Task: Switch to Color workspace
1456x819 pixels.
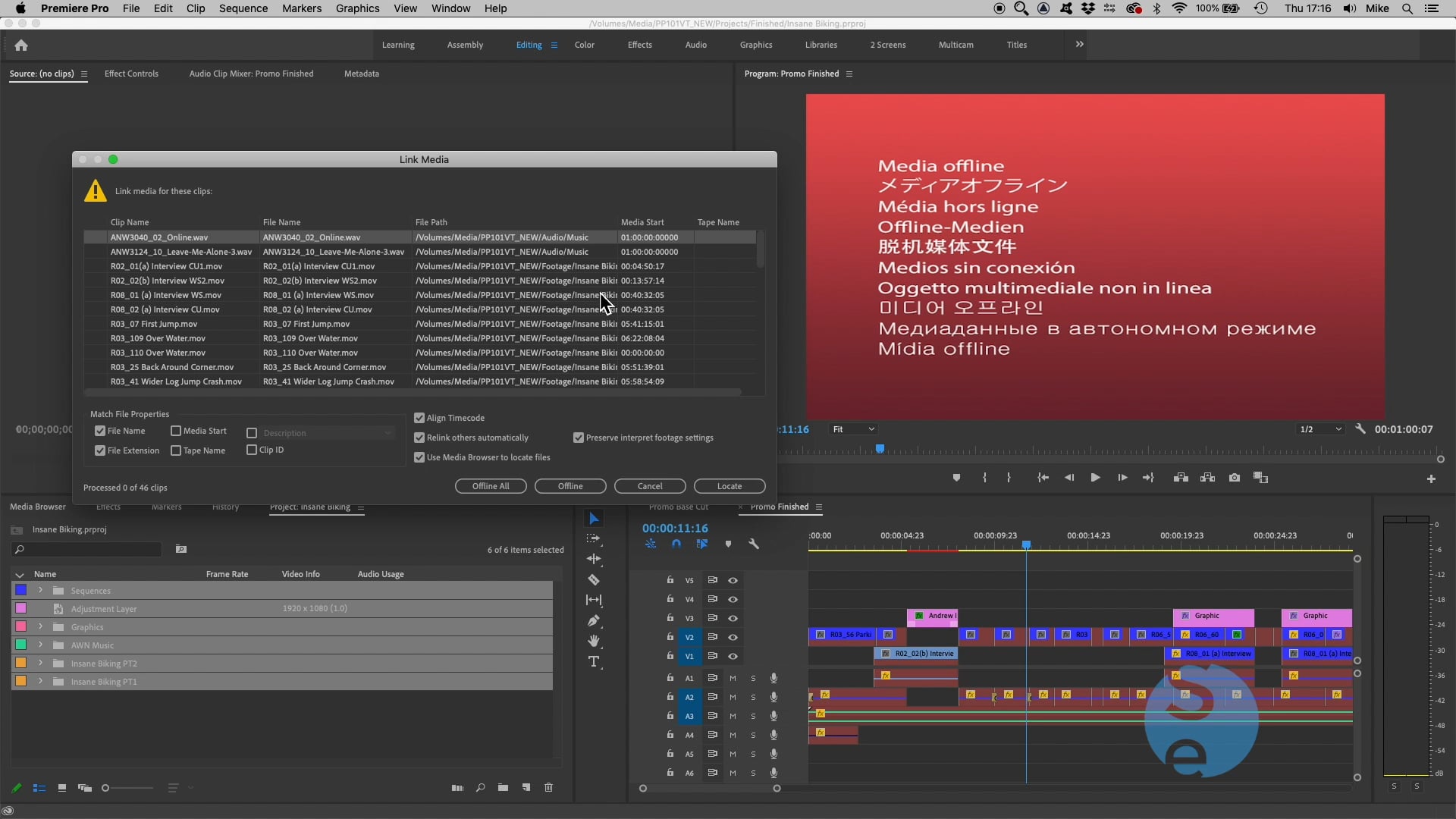Action: click(585, 45)
